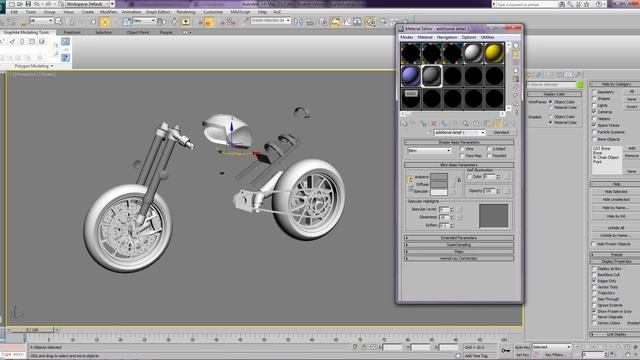640x360 pixels.
Task: Click the Standard material type button
Action: pyautogui.click(x=501, y=133)
